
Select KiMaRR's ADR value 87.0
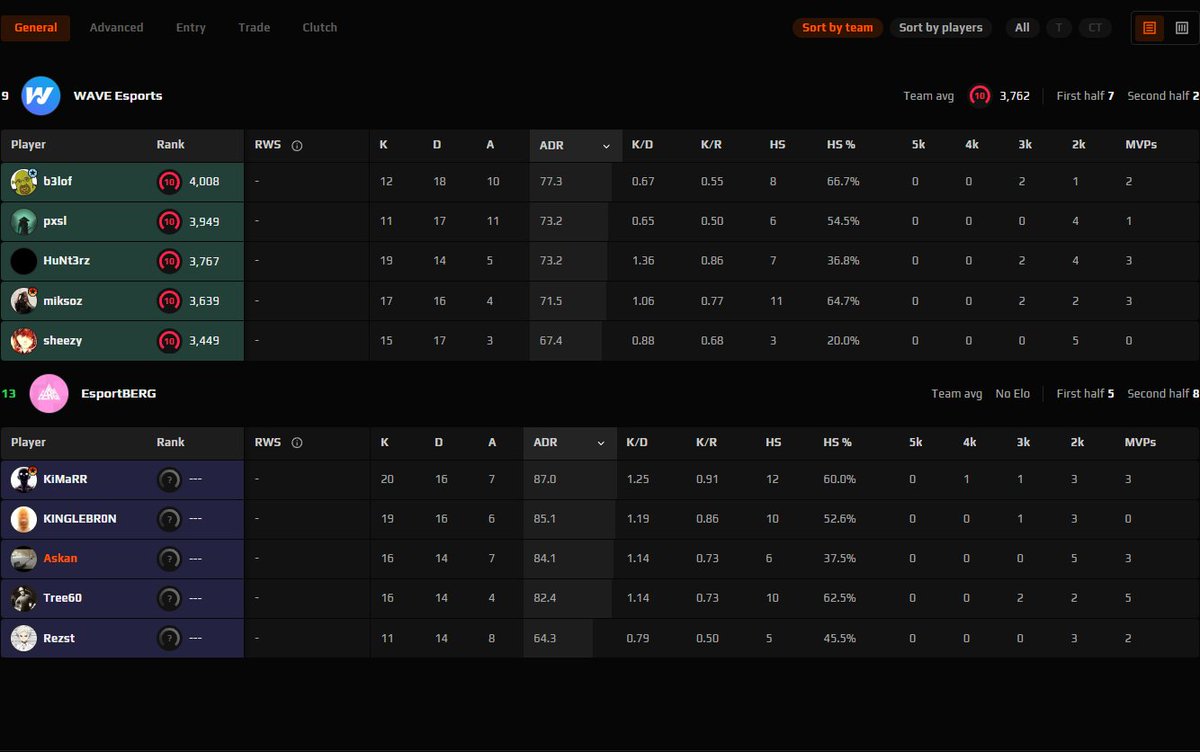click(x=545, y=479)
